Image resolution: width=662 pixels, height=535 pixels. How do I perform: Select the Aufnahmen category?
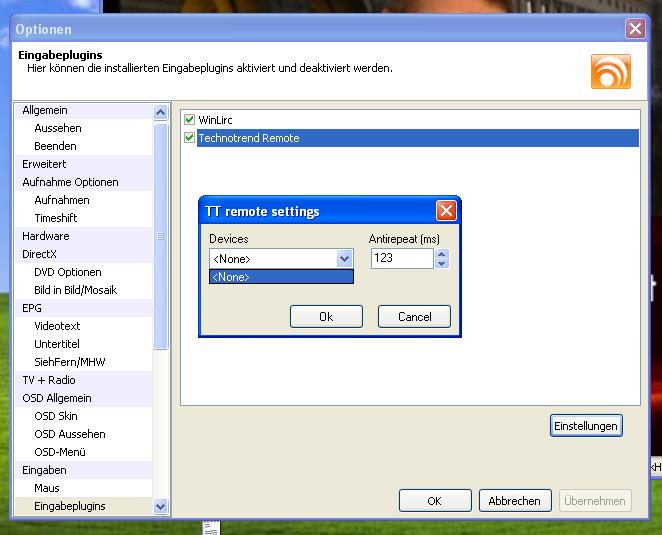click(x=84, y=200)
